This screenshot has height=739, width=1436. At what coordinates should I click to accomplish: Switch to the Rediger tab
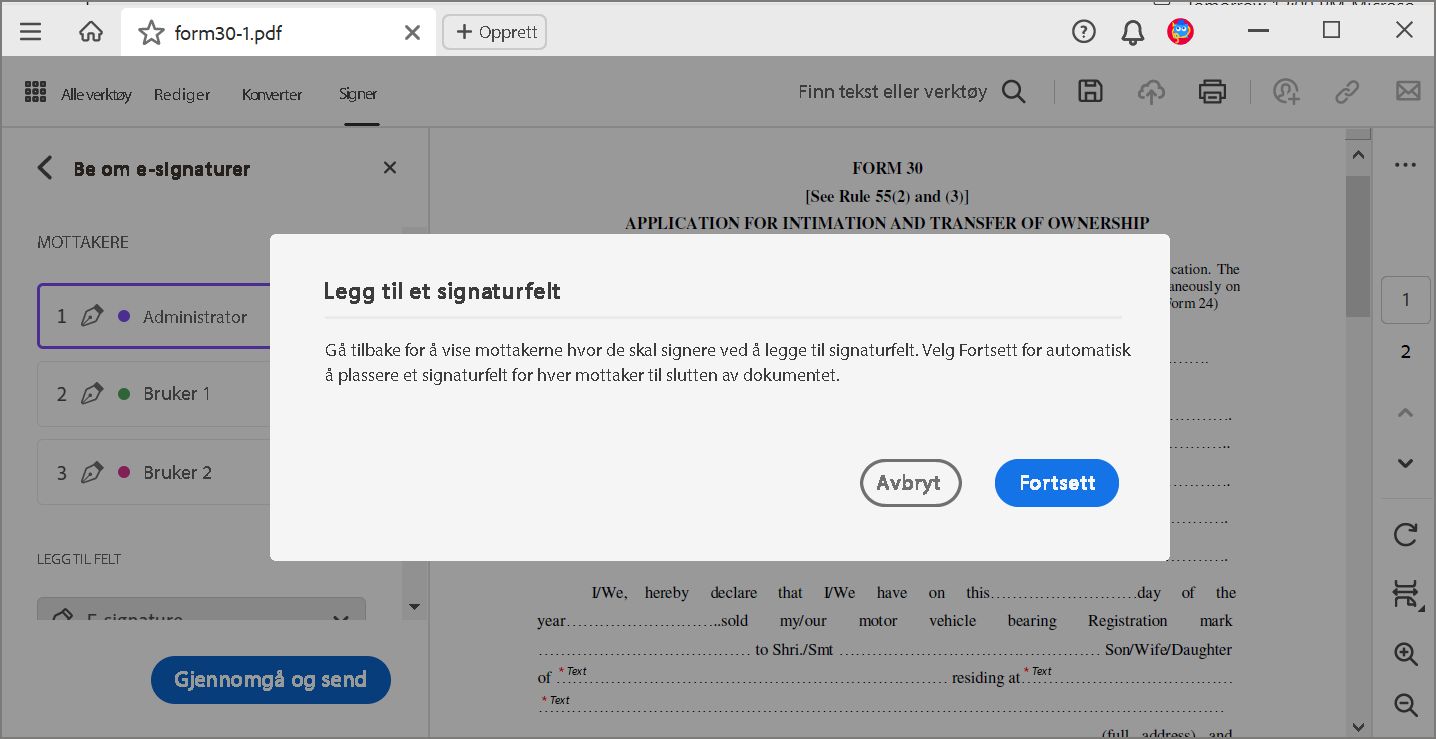click(x=181, y=94)
